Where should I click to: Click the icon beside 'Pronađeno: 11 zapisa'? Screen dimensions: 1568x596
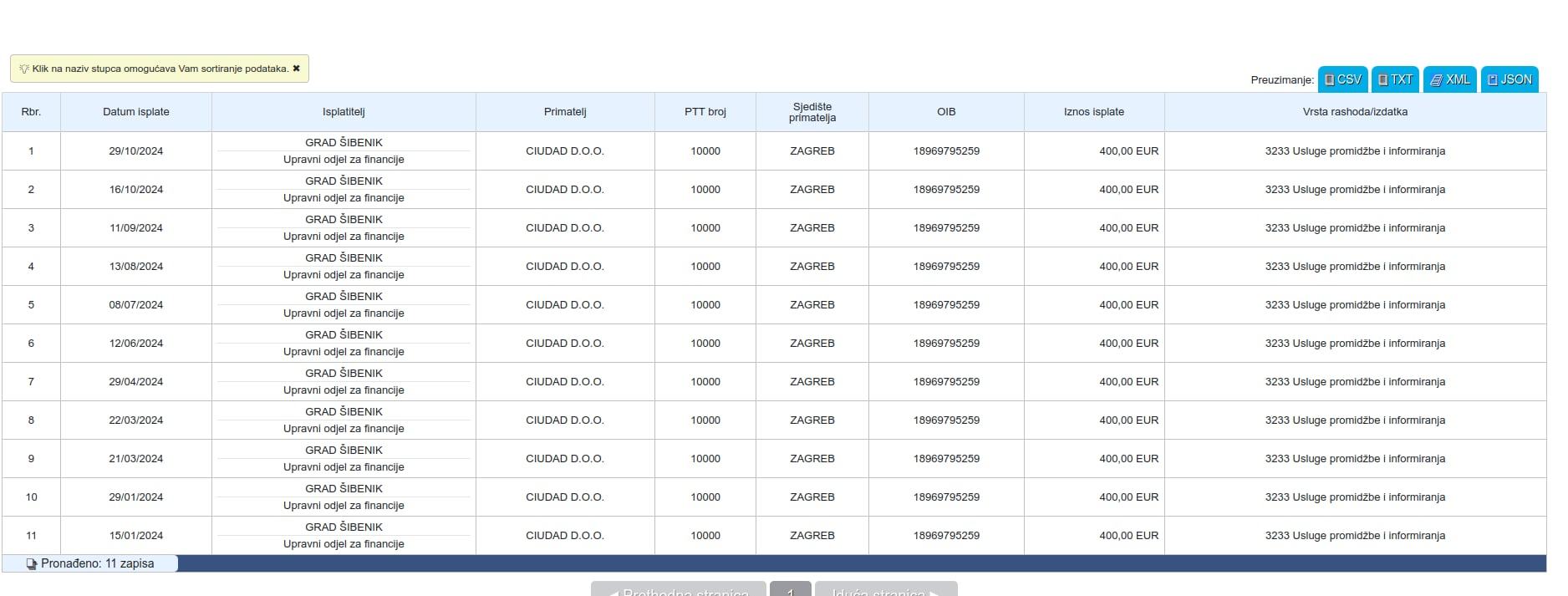32,564
